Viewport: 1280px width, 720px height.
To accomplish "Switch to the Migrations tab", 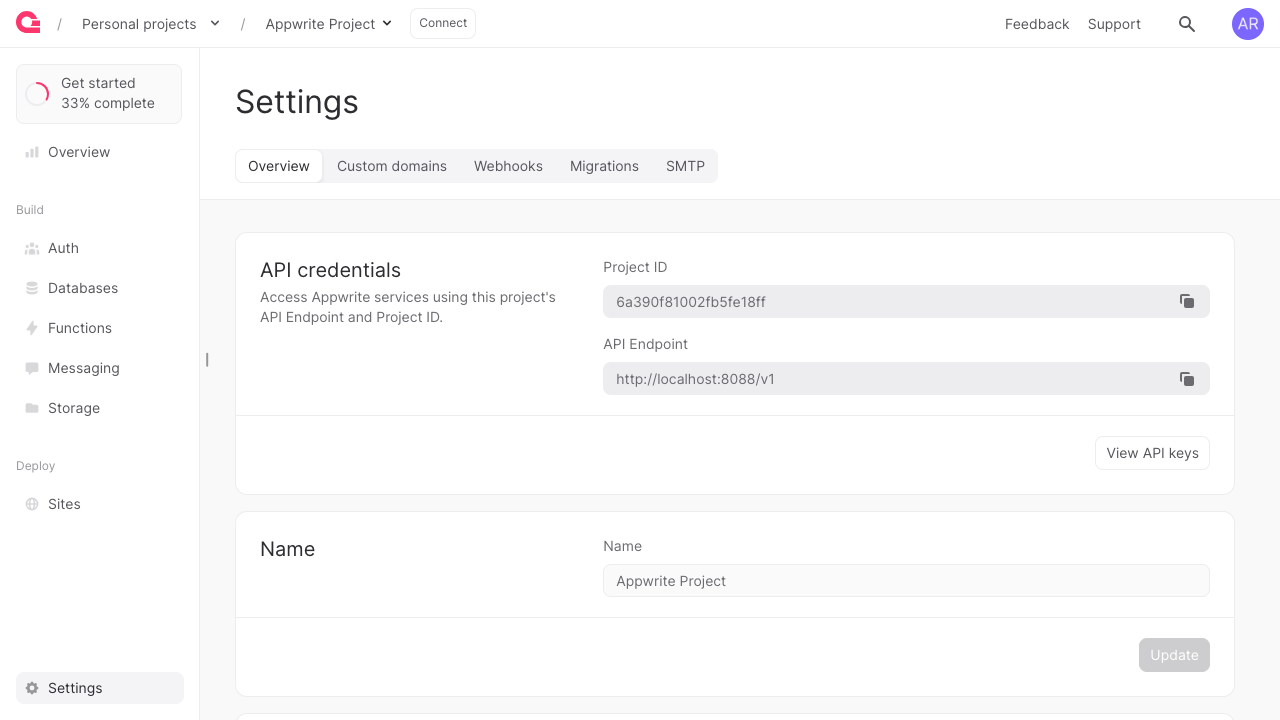I will click(604, 166).
